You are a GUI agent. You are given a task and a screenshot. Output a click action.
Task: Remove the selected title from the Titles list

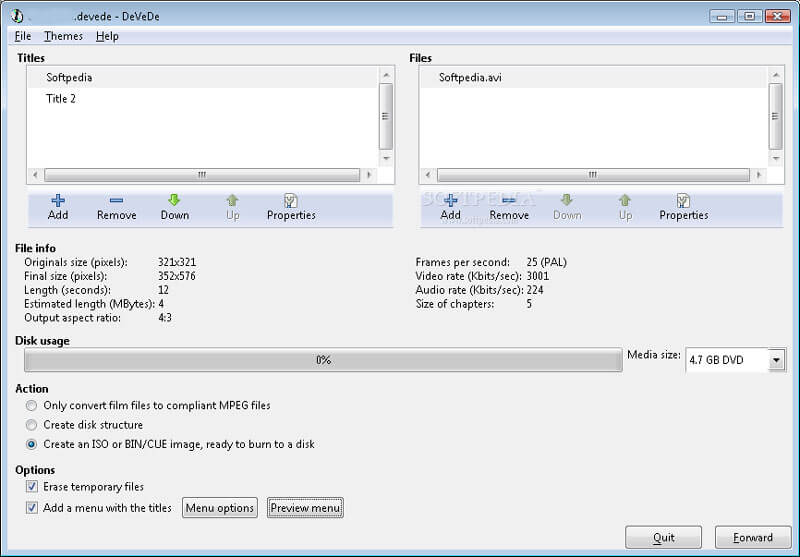116,207
